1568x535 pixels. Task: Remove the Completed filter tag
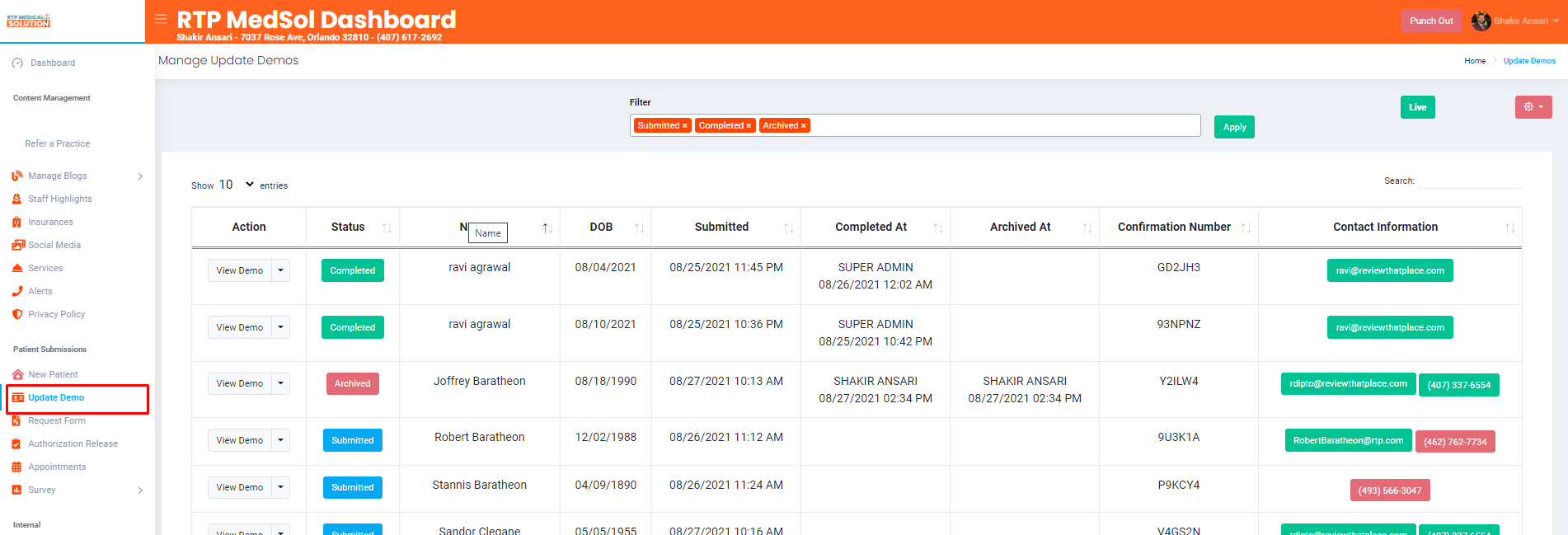pyautogui.click(x=749, y=126)
